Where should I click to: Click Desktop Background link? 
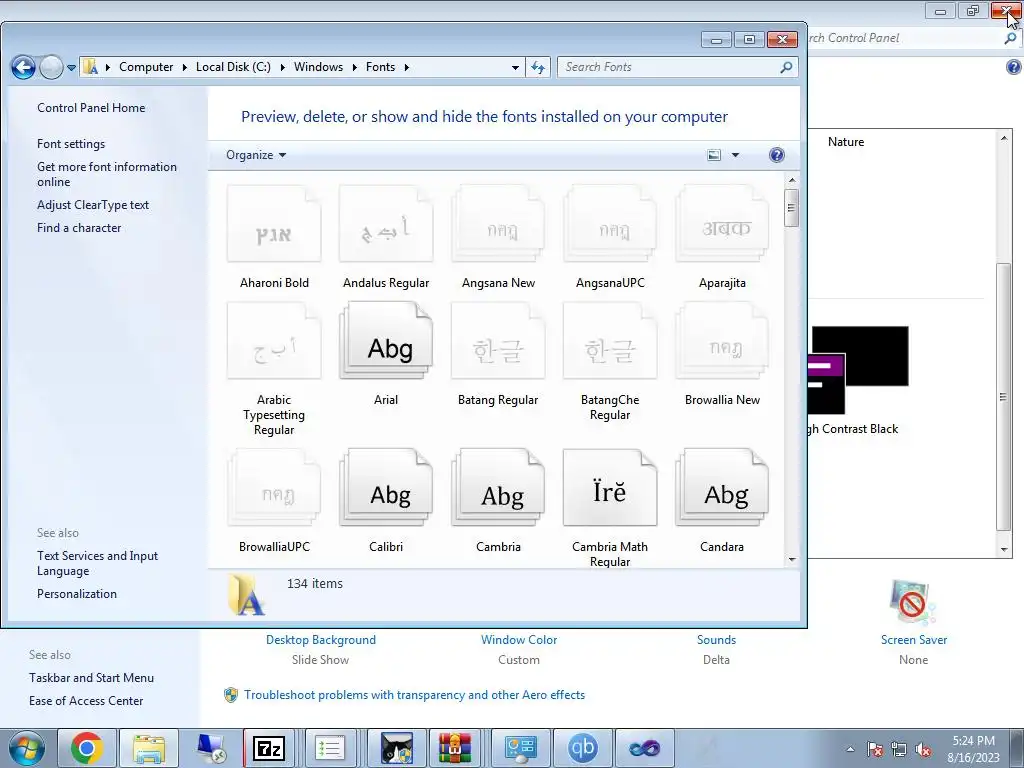321,640
